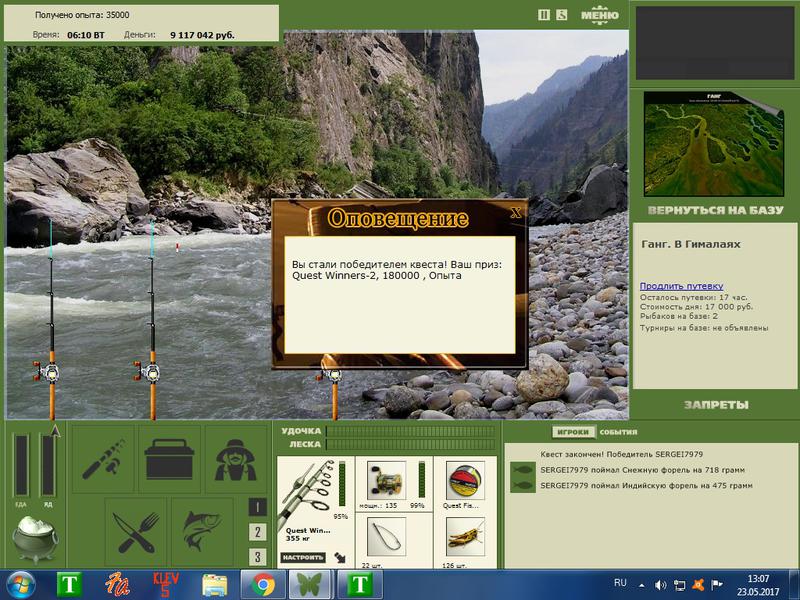Open Google Chrome from the taskbar

263,585
